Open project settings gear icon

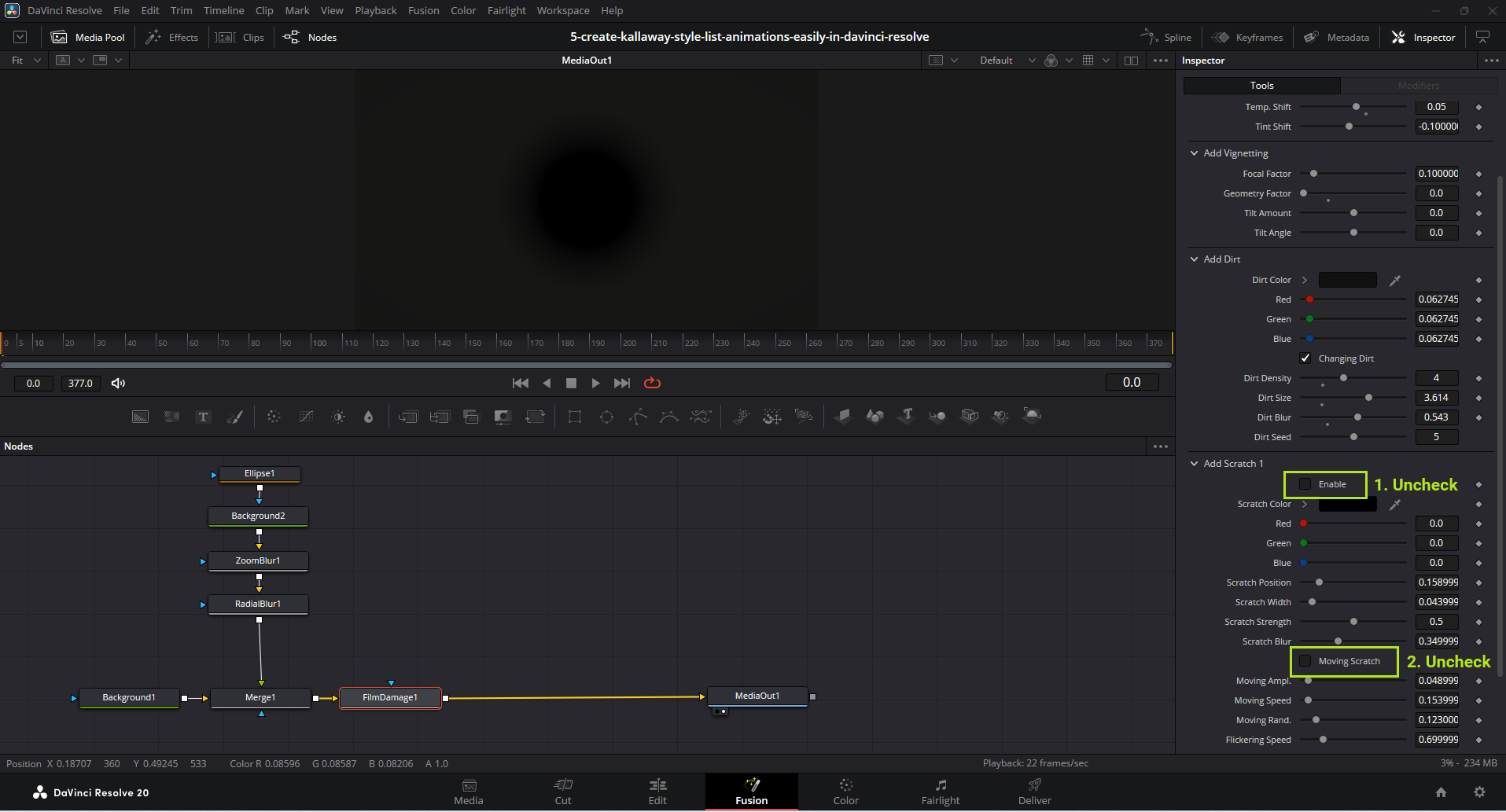[x=1479, y=792]
